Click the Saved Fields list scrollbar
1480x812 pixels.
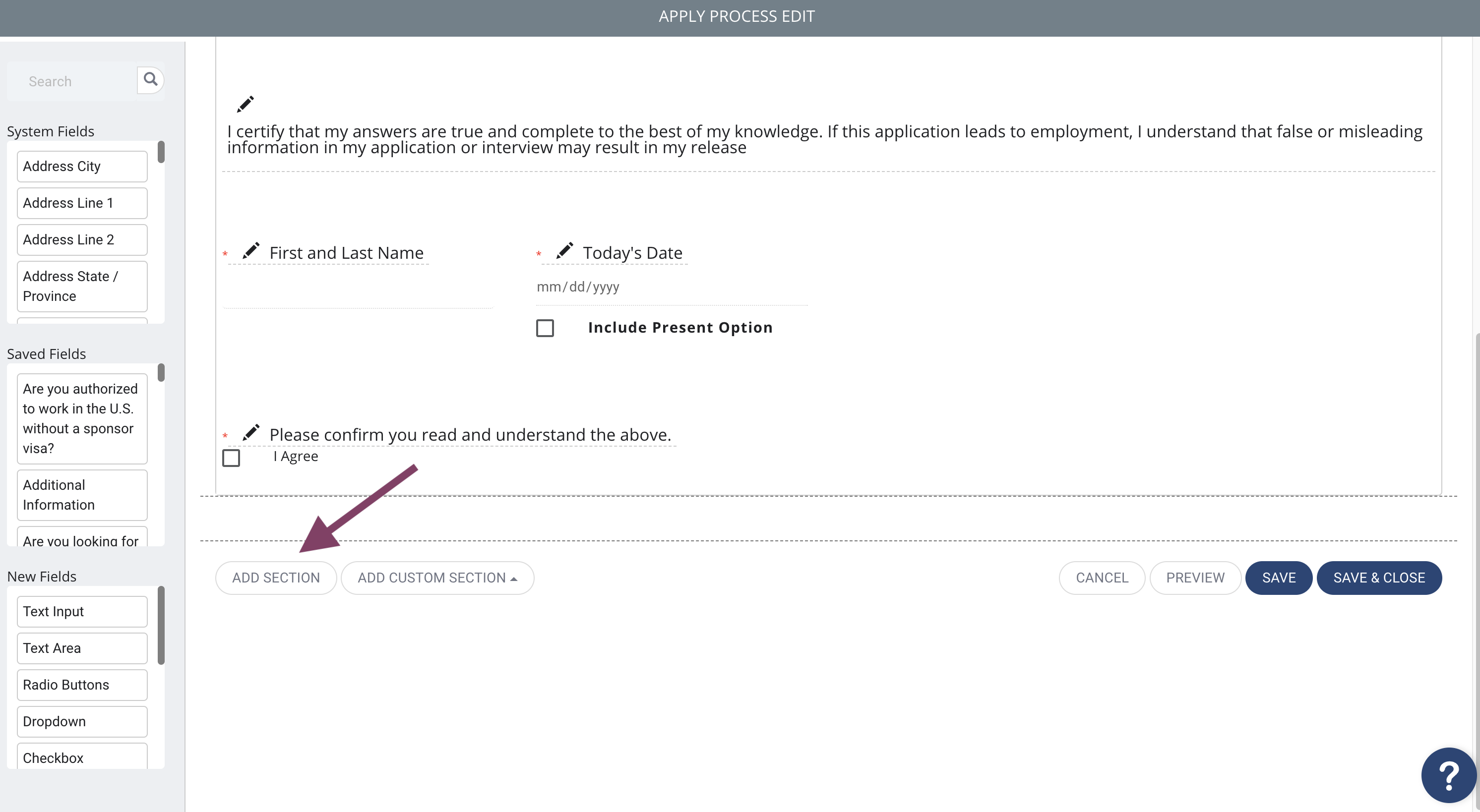pyautogui.click(x=161, y=373)
